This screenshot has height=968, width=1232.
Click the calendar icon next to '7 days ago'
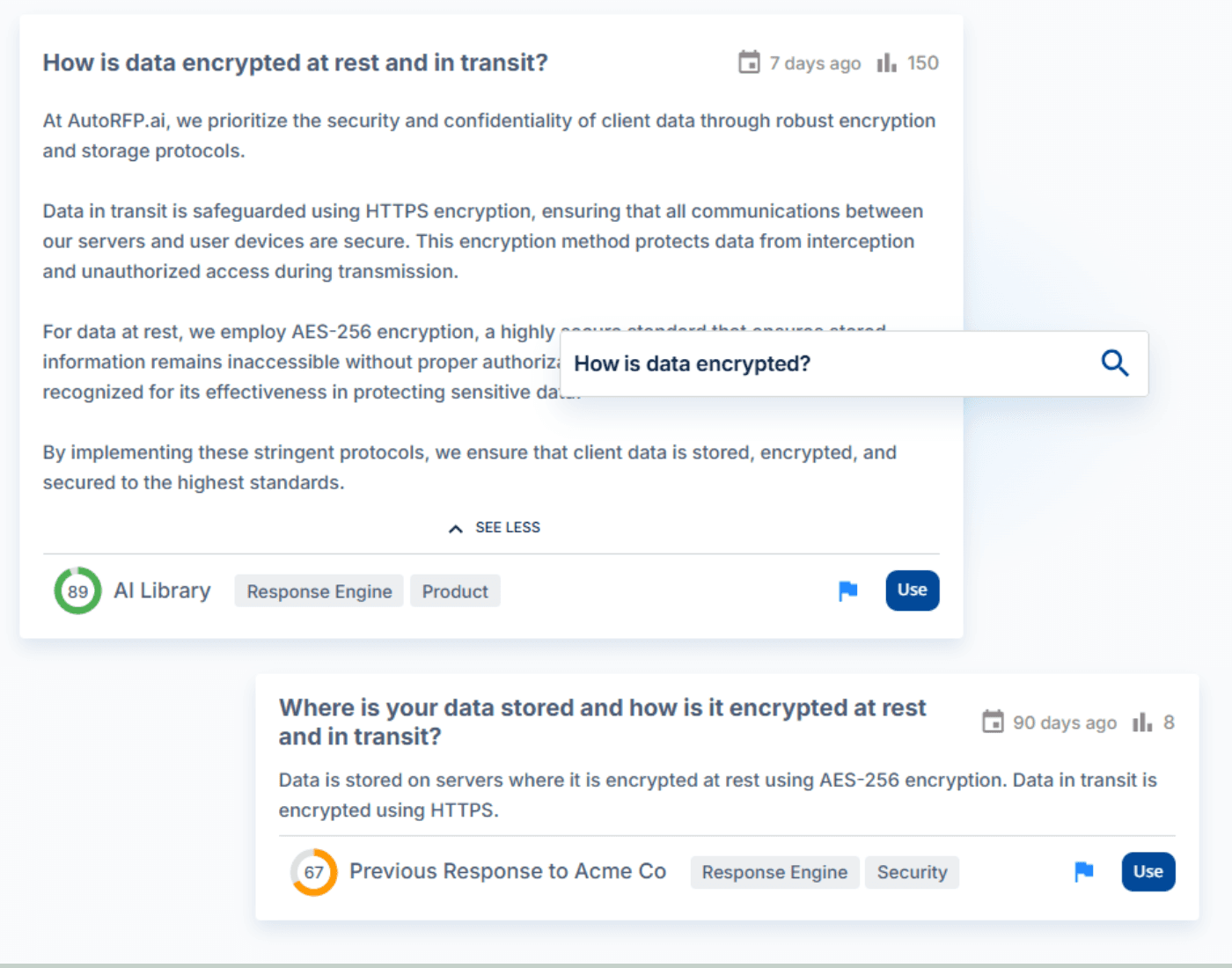(749, 62)
